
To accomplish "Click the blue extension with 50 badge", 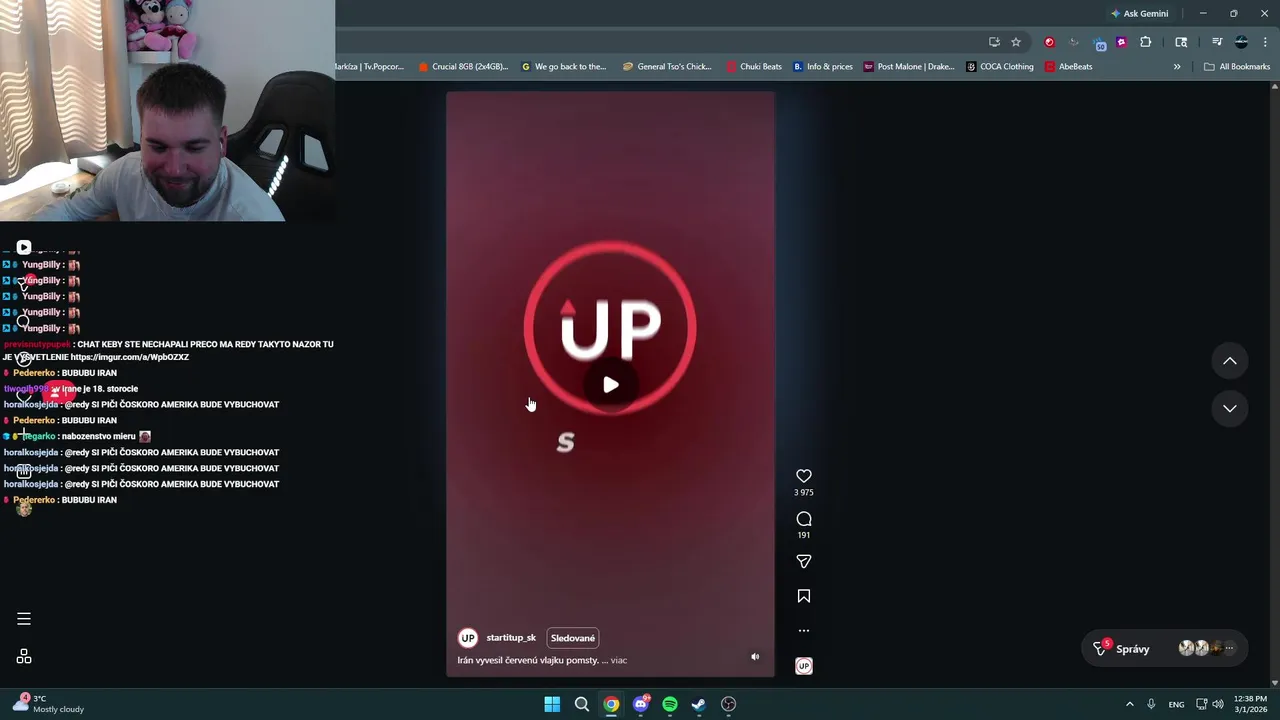I will (x=1099, y=43).
